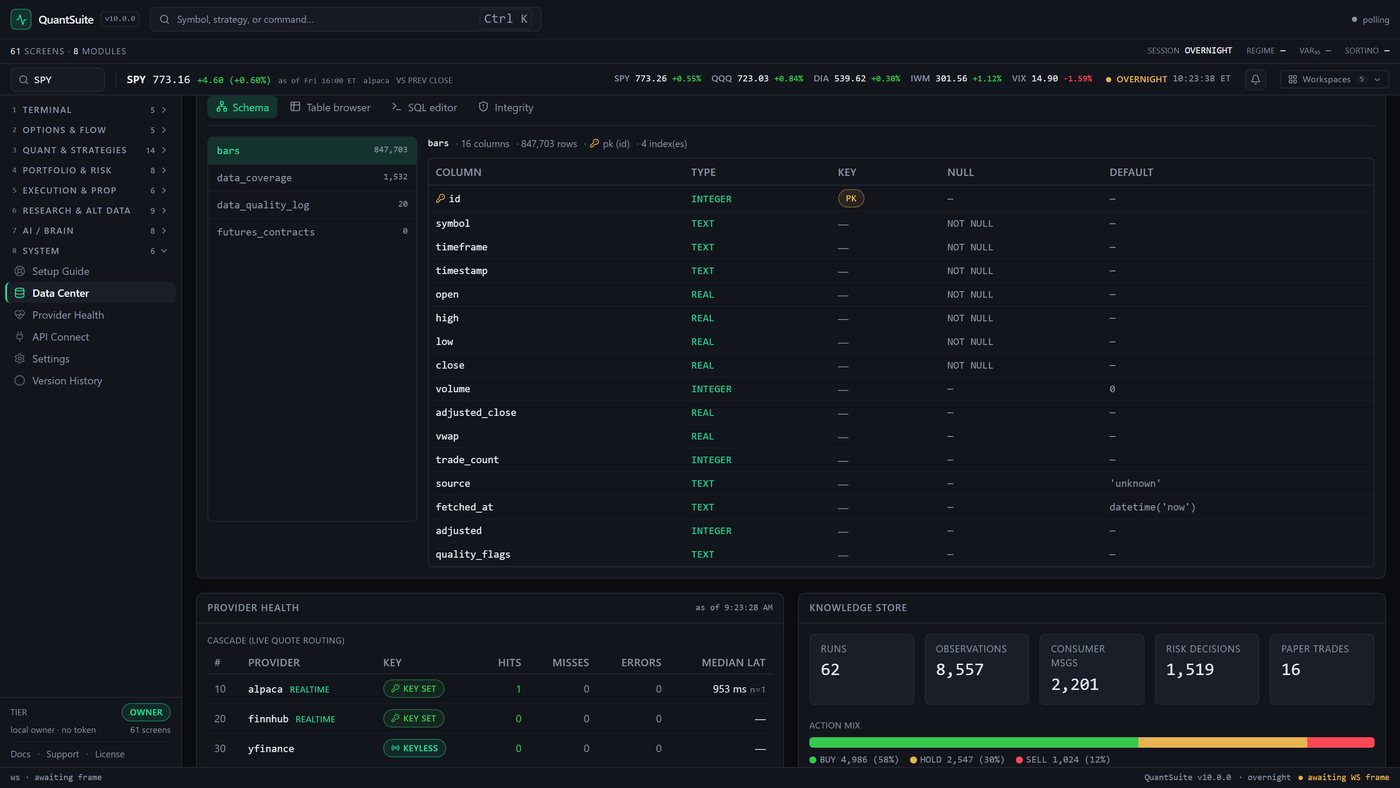Click the Integrity shield icon
1400x788 pixels.
(483, 107)
